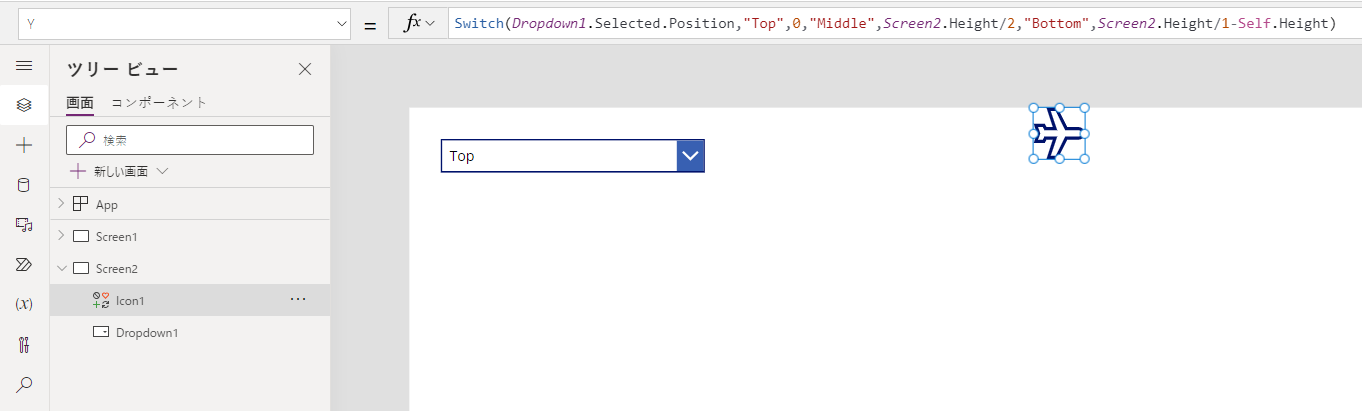Open the Media icon in left rail
1362x411 pixels.
click(24, 225)
